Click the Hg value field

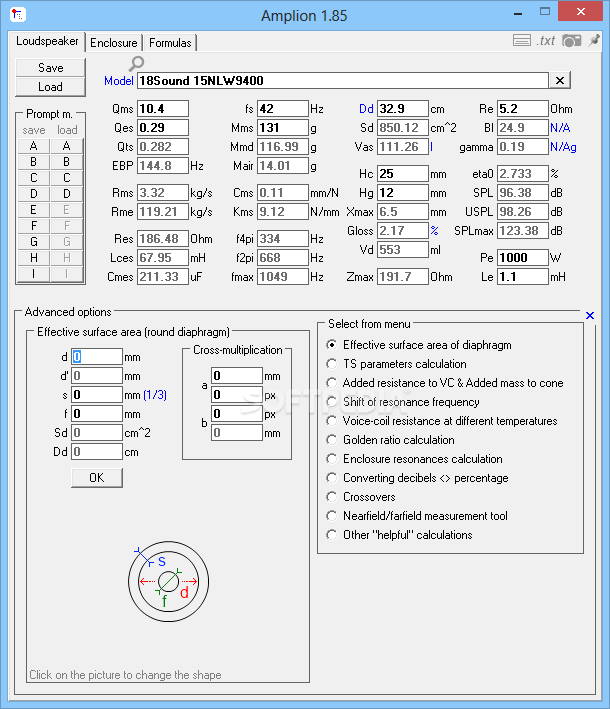tap(402, 193)
